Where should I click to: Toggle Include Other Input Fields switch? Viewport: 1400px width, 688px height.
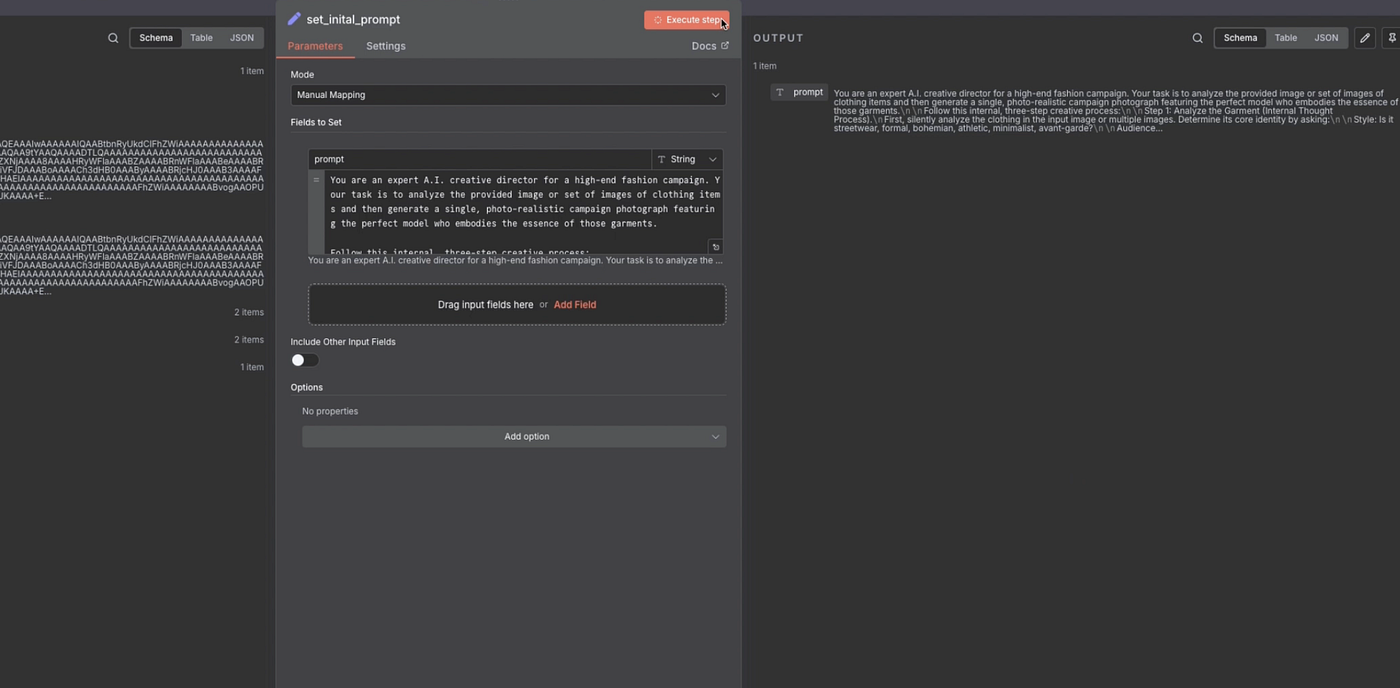pos(305,360)
